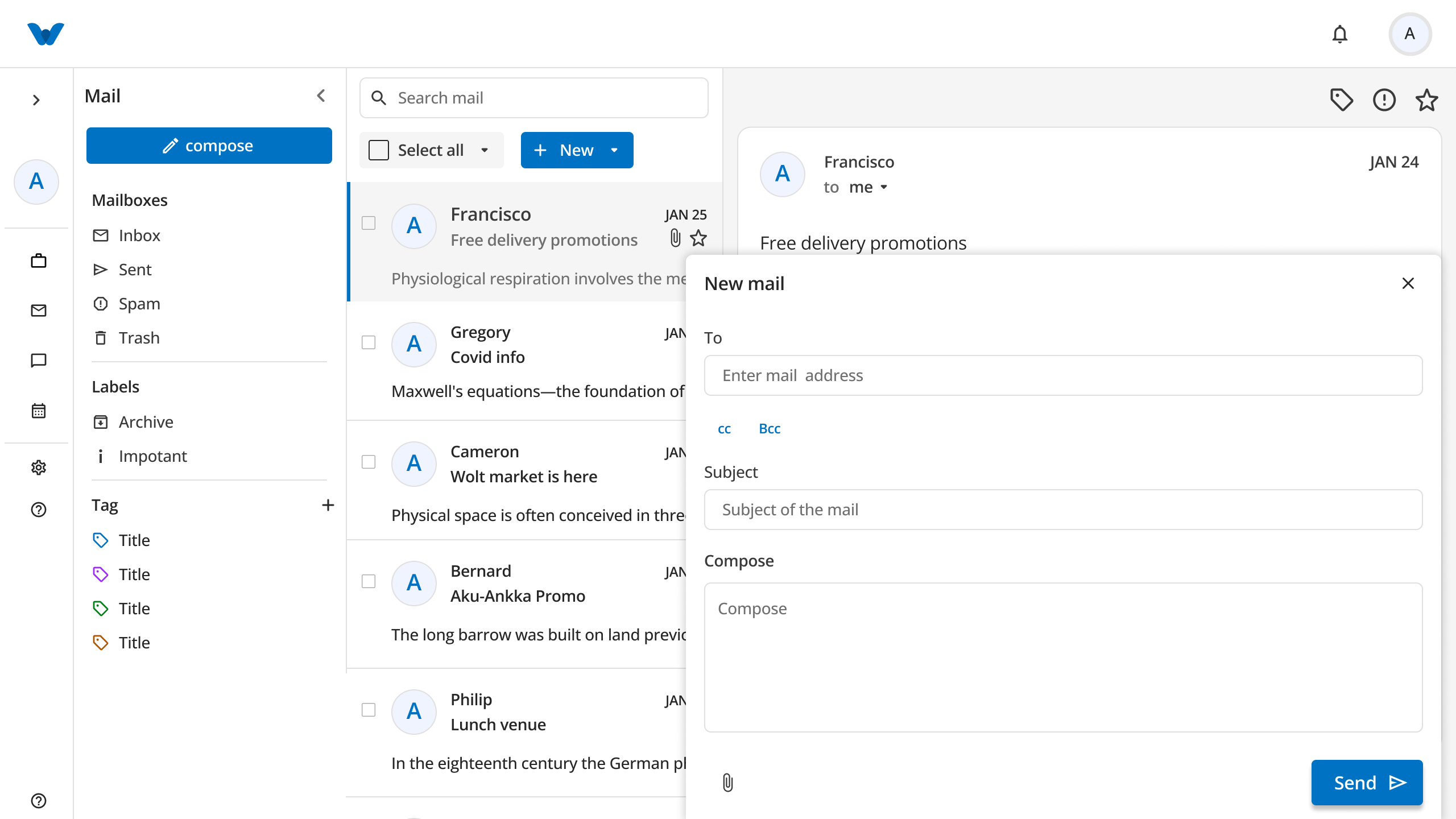
Task: Collapse the Mail panel chevron
Action: coord(321,96)
